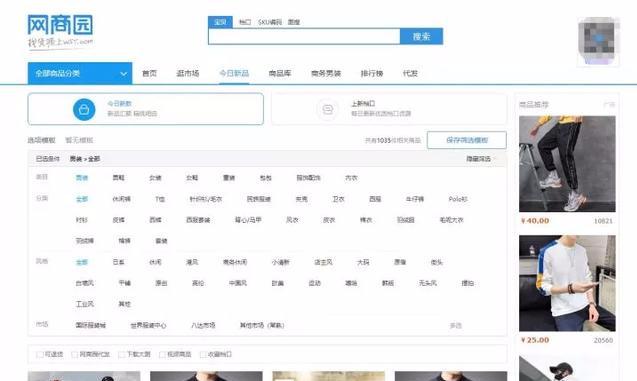The image size is (637, 381).
Task: Choose the 卫衣 filter
Action: [x=338, y=199]
